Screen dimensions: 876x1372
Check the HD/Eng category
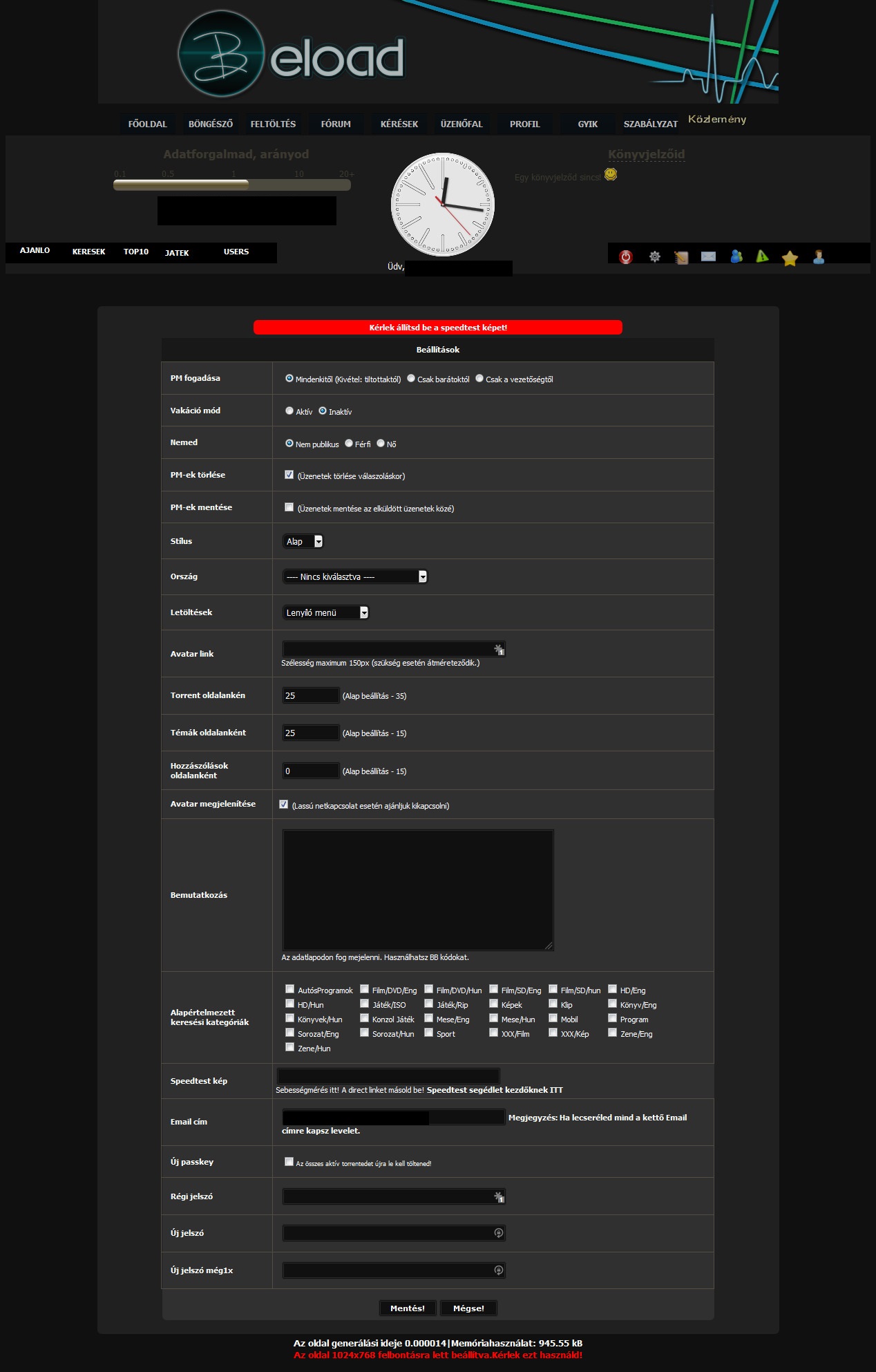pyautogui.click(x=613, y=989)
